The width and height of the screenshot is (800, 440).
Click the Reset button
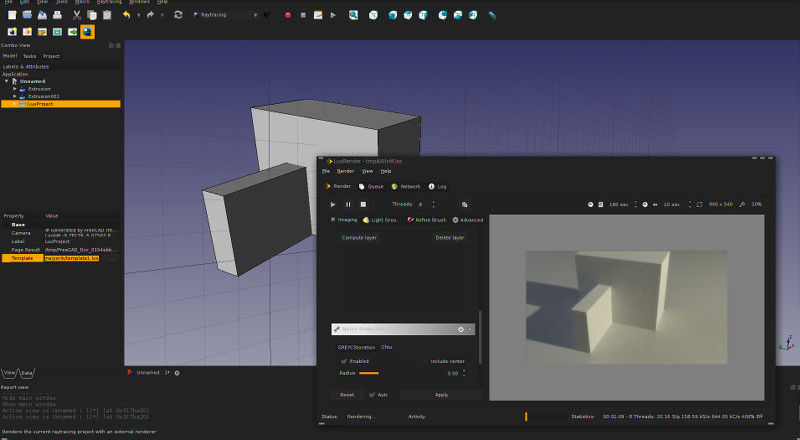click(x=347, y=395)
